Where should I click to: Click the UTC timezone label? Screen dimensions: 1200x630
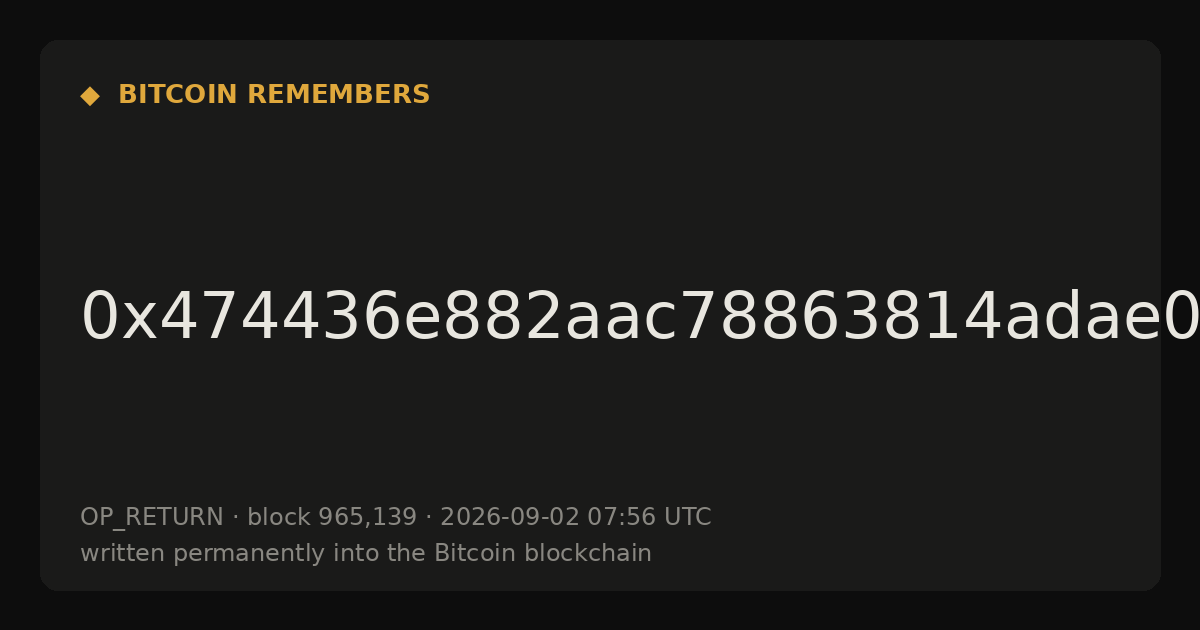point(687,518)
